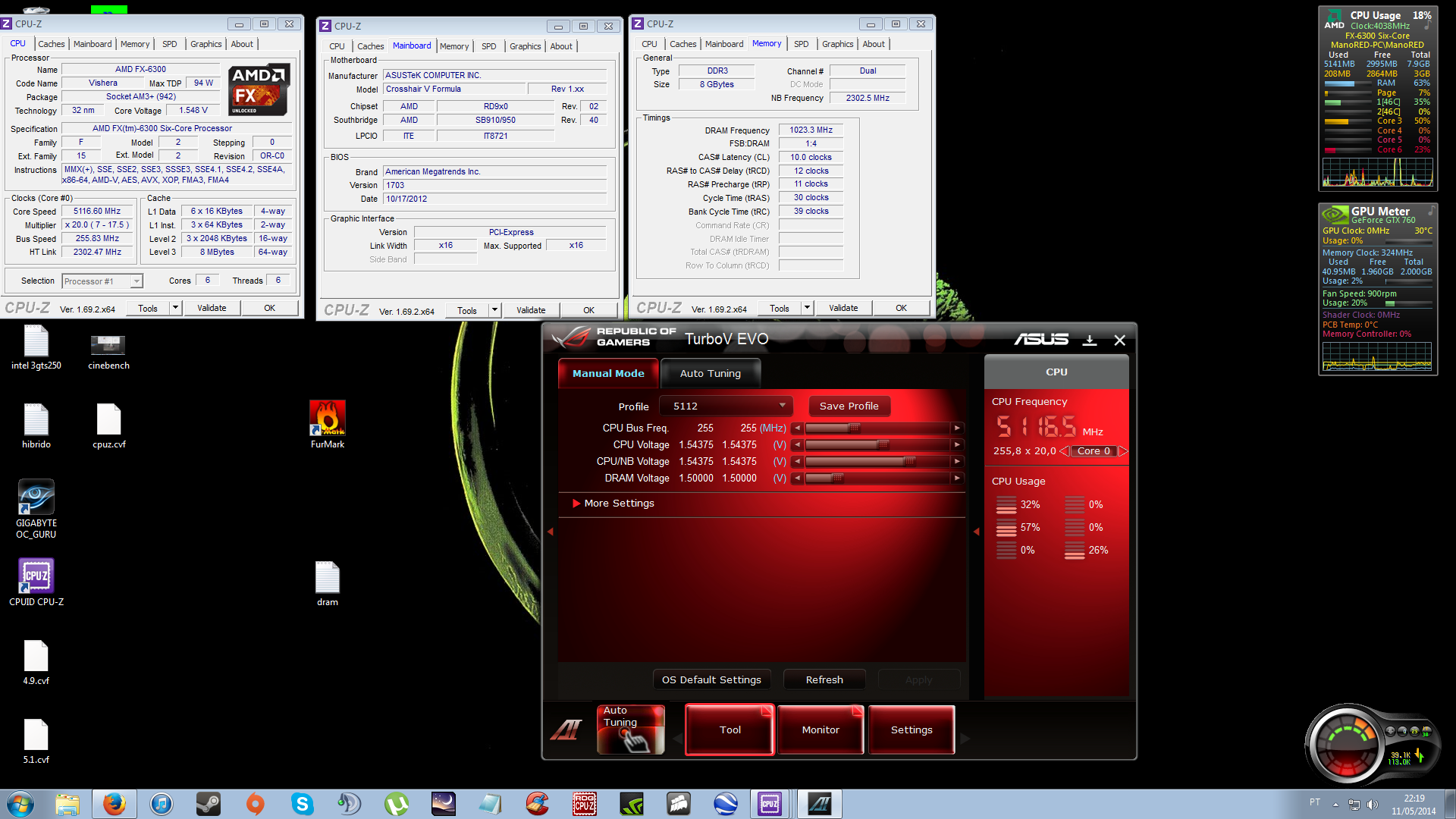Click the clock showing 22:19 in the taskbar
The image size is (1456, 819).
pyautogui.click(x=1414, y=799)
